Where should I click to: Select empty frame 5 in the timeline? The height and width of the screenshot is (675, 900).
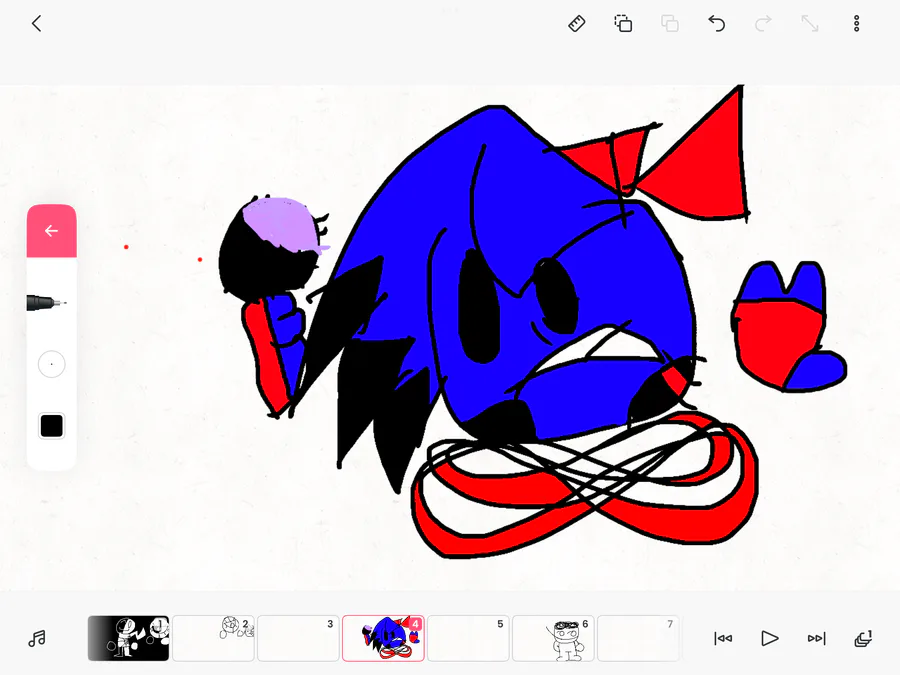click(x=468, y=638)
